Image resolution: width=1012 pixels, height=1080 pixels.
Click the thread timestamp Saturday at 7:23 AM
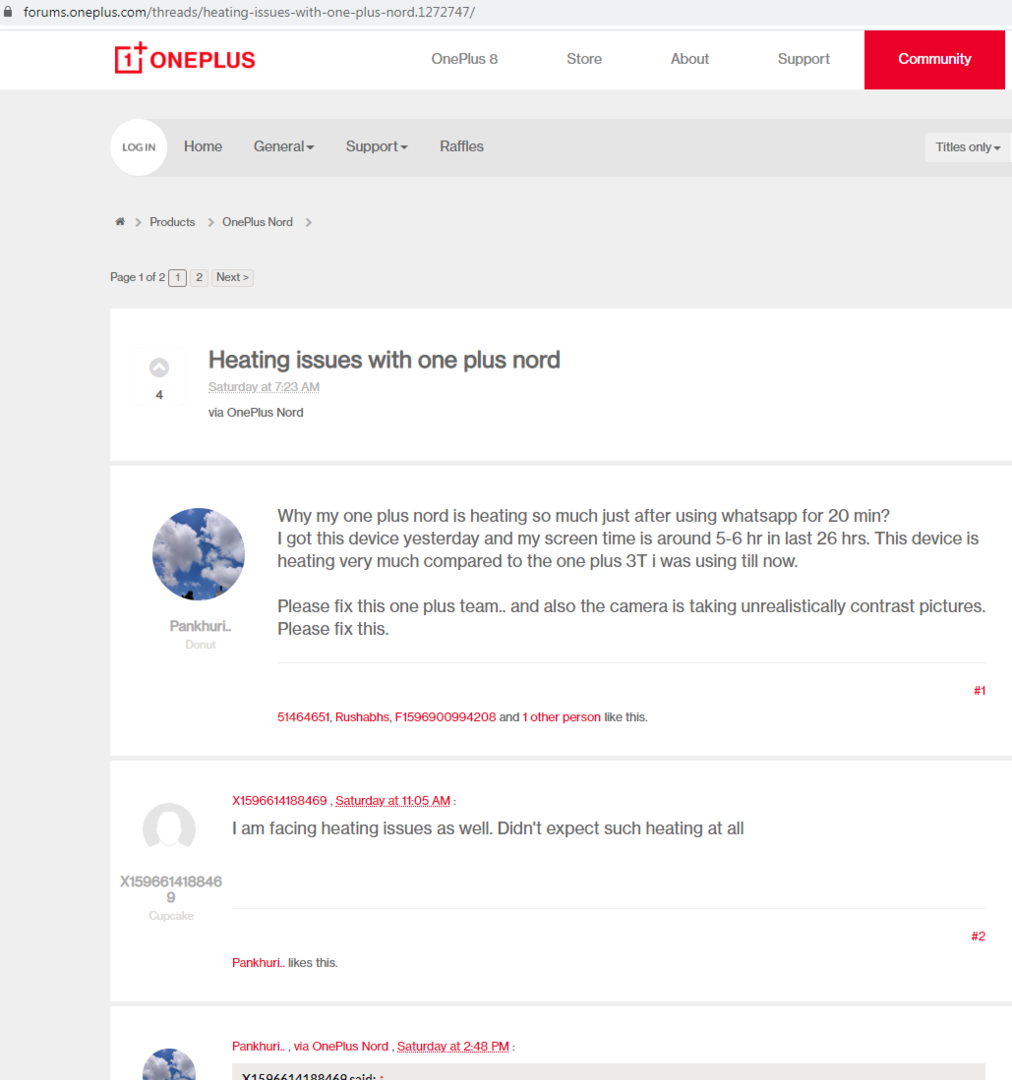[264, 387]
